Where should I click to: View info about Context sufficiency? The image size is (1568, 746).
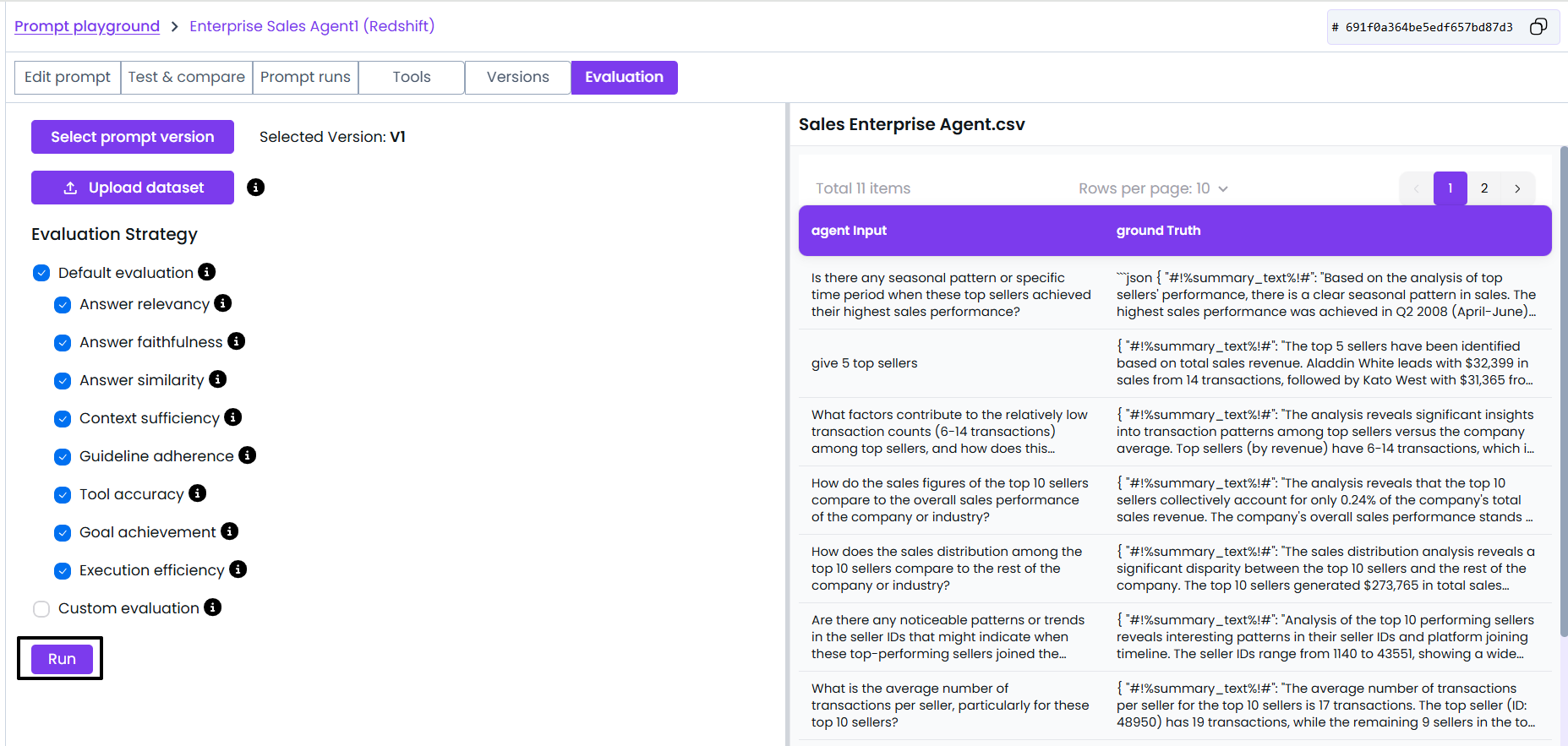coord(233,417)
